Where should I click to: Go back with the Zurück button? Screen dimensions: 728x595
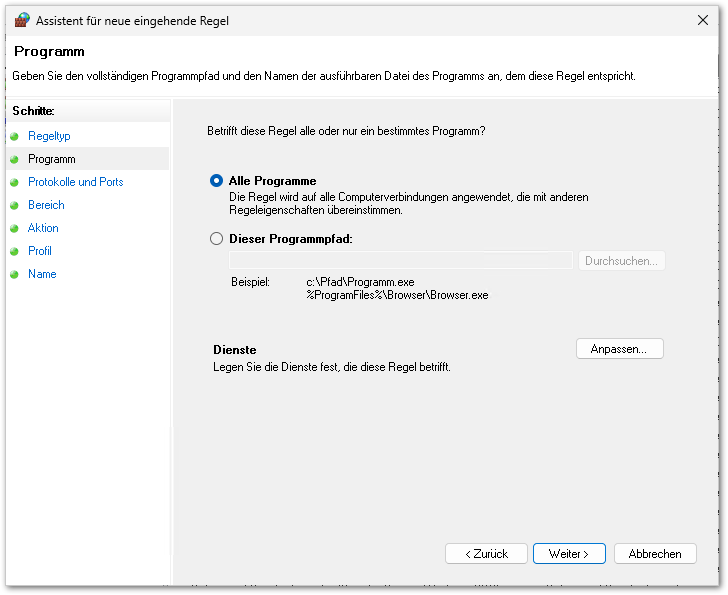(x=486, y=553)
